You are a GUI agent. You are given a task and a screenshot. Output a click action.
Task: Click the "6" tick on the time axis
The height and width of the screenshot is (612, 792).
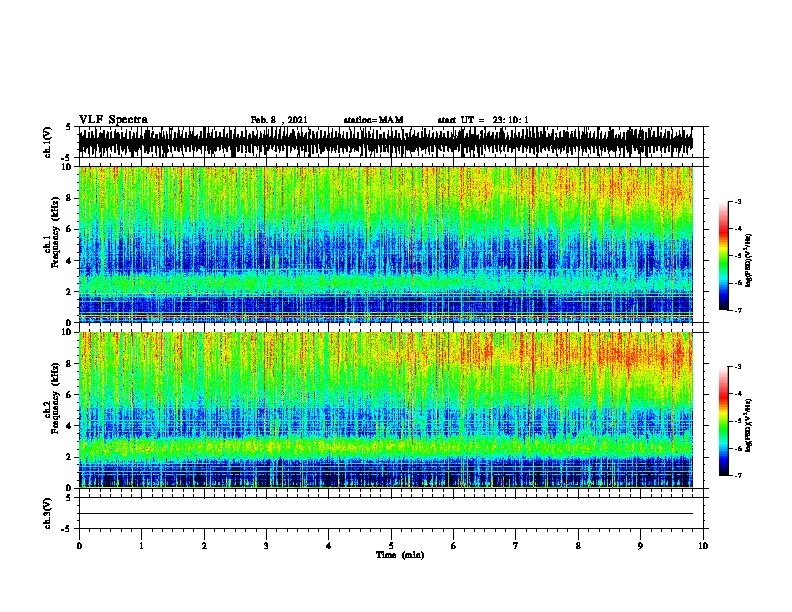click(454, 546)
